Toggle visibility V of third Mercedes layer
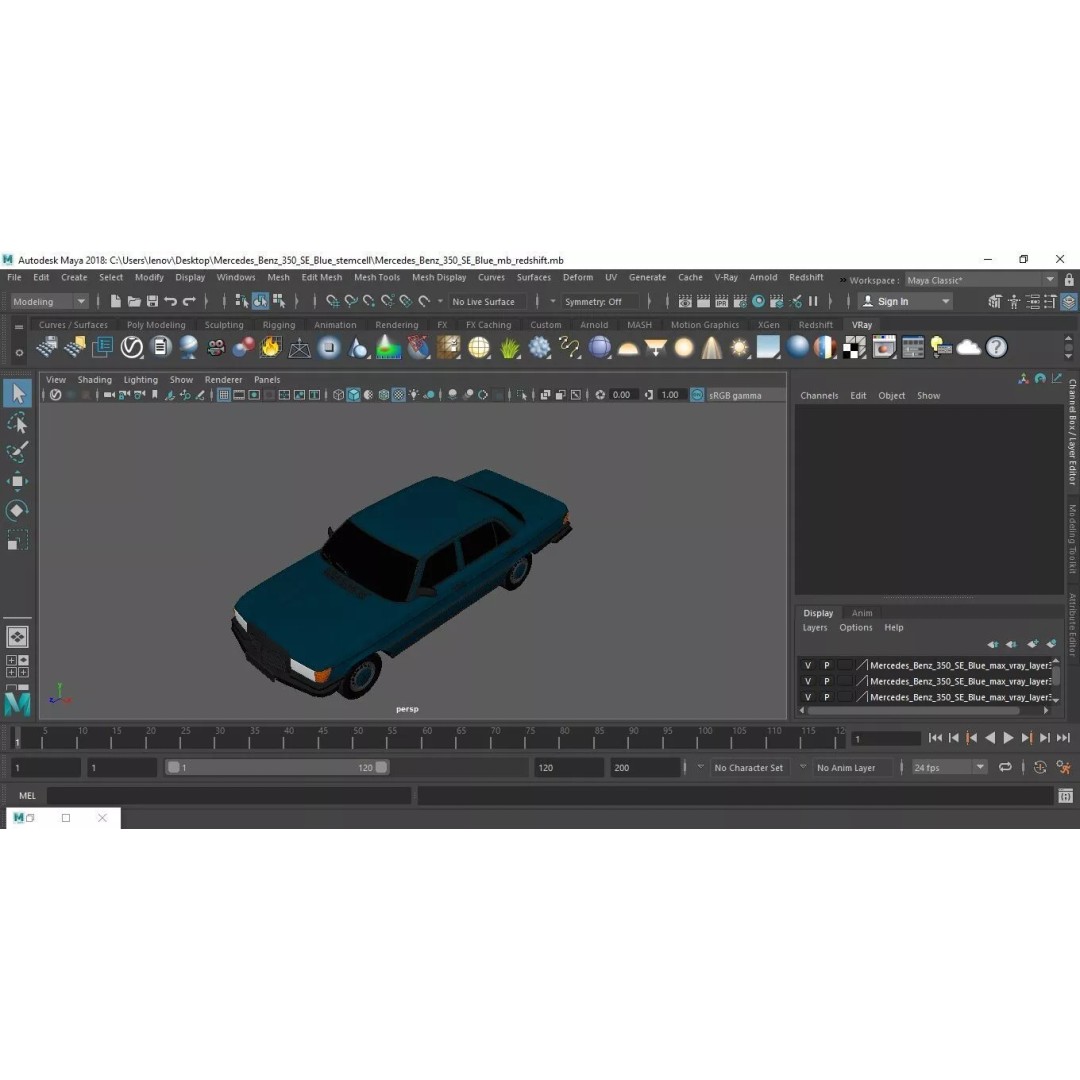Screen dimensions: 1080x1080 click(808, 697)
